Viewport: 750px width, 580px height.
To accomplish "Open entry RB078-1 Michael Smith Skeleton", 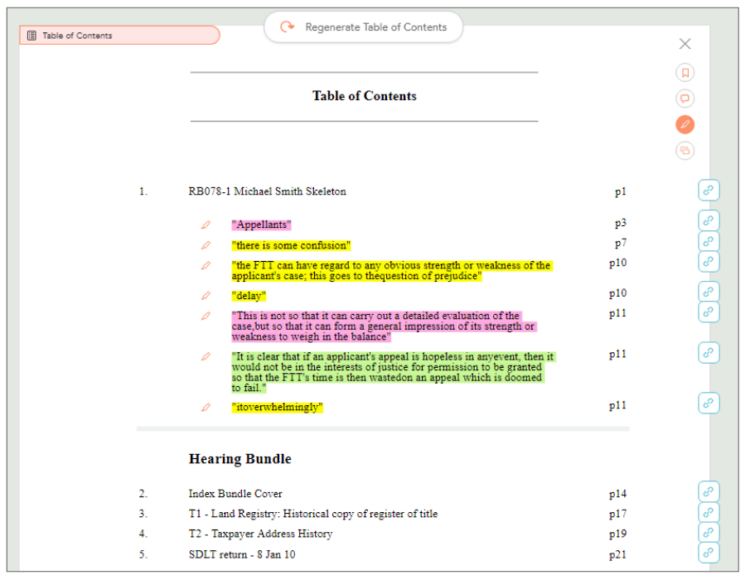I will click(x=267, y=191).
